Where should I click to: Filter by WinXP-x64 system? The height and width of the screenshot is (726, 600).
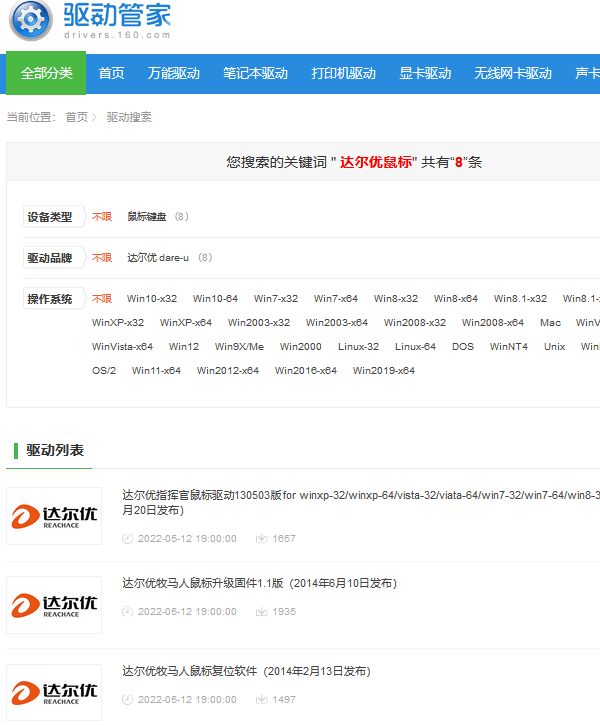[186, 323]
